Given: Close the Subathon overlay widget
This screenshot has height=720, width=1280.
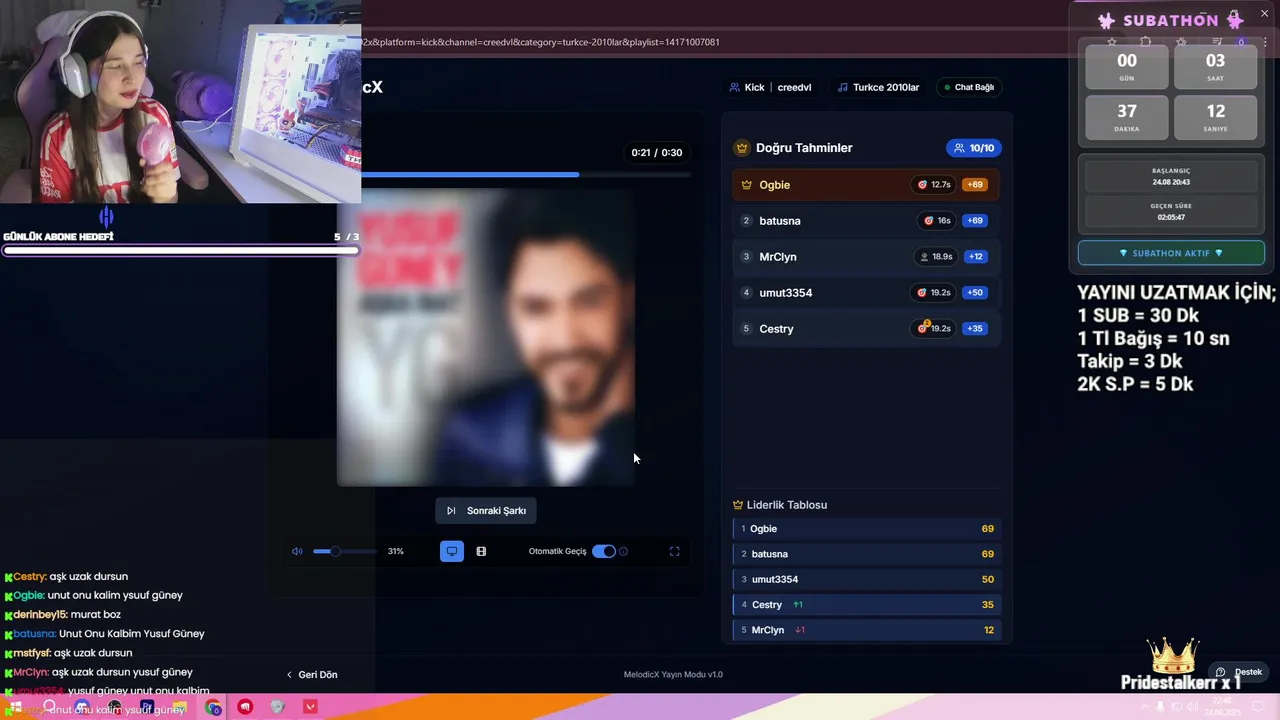Looking at the screenshot, I should coord(1264,13).
